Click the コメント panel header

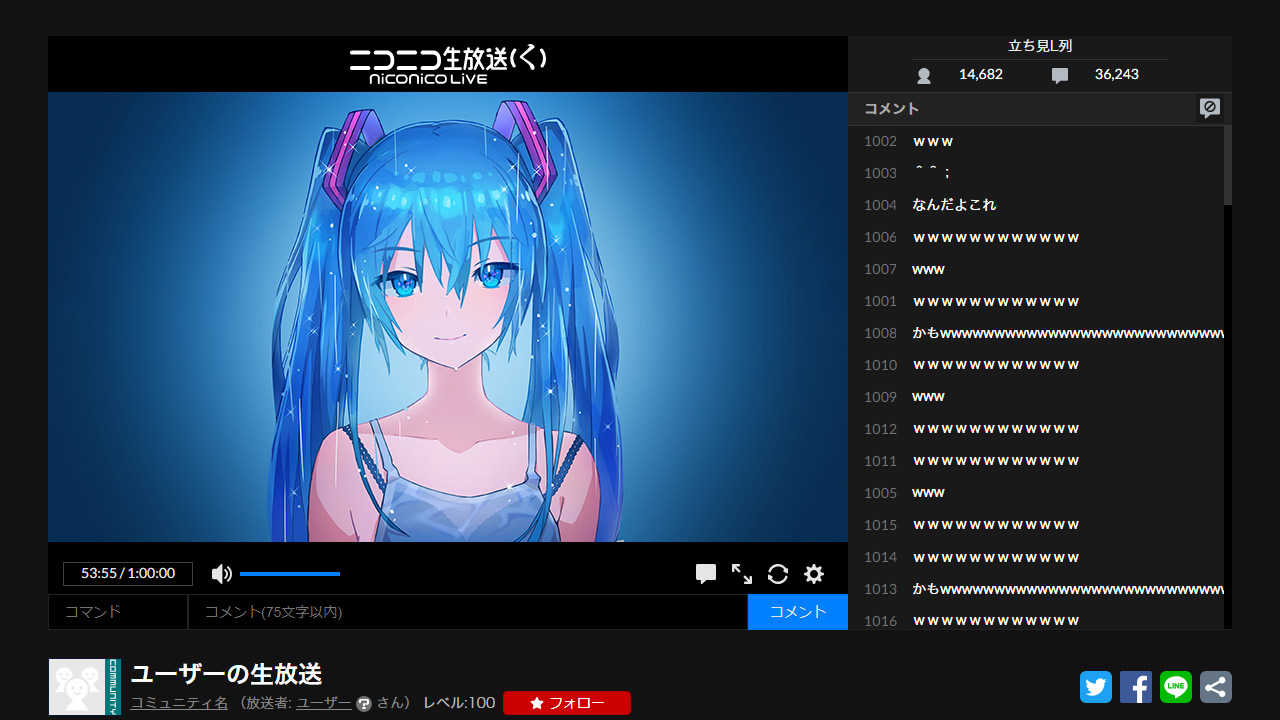point(891,108)
